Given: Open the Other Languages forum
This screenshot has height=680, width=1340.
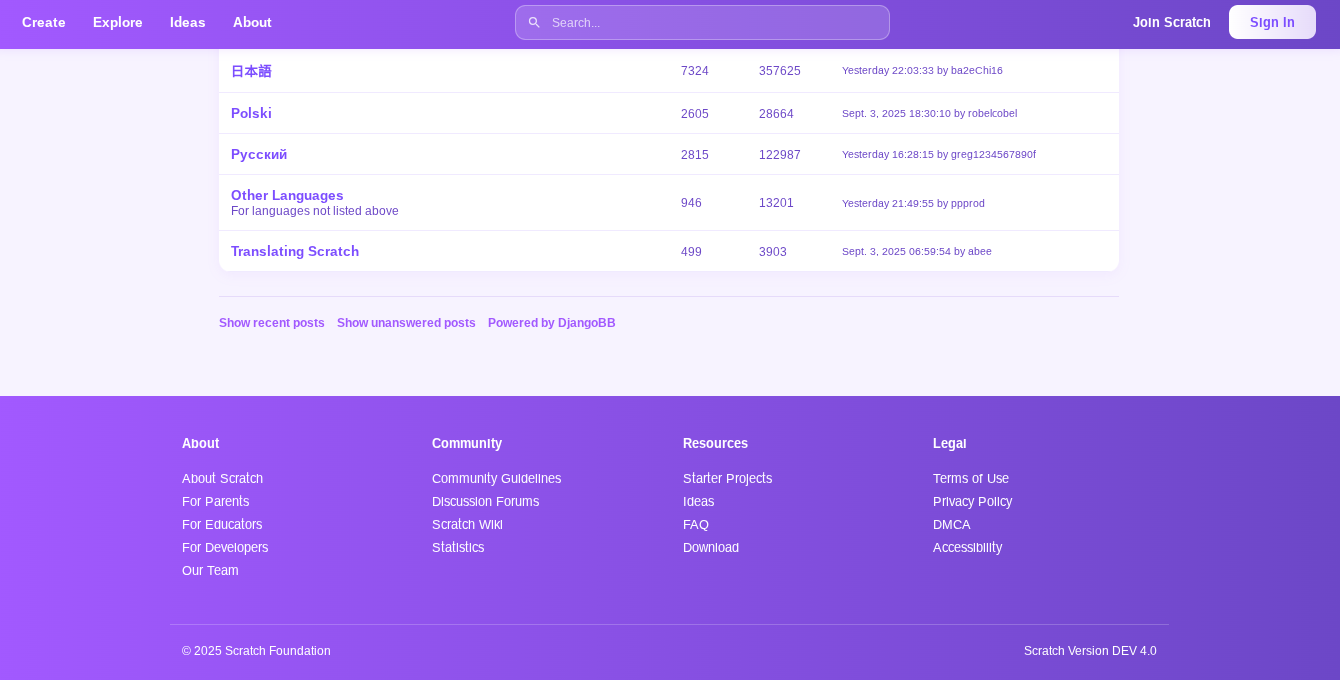Looking at the screenshot, I should [287, 195].
